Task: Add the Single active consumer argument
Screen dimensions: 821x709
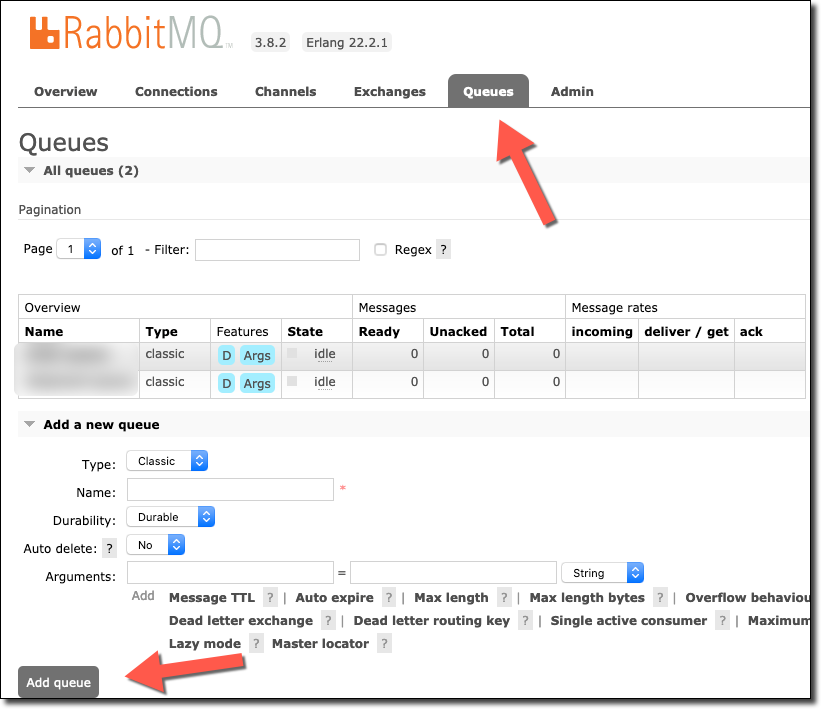Action: (x=628, y=621)
